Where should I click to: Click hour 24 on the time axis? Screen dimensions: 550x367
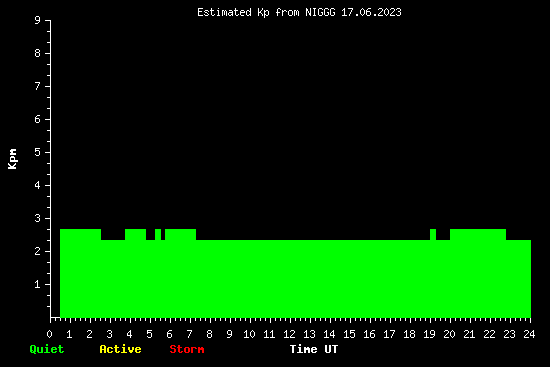pyautogui.click(x=529, y=334)
